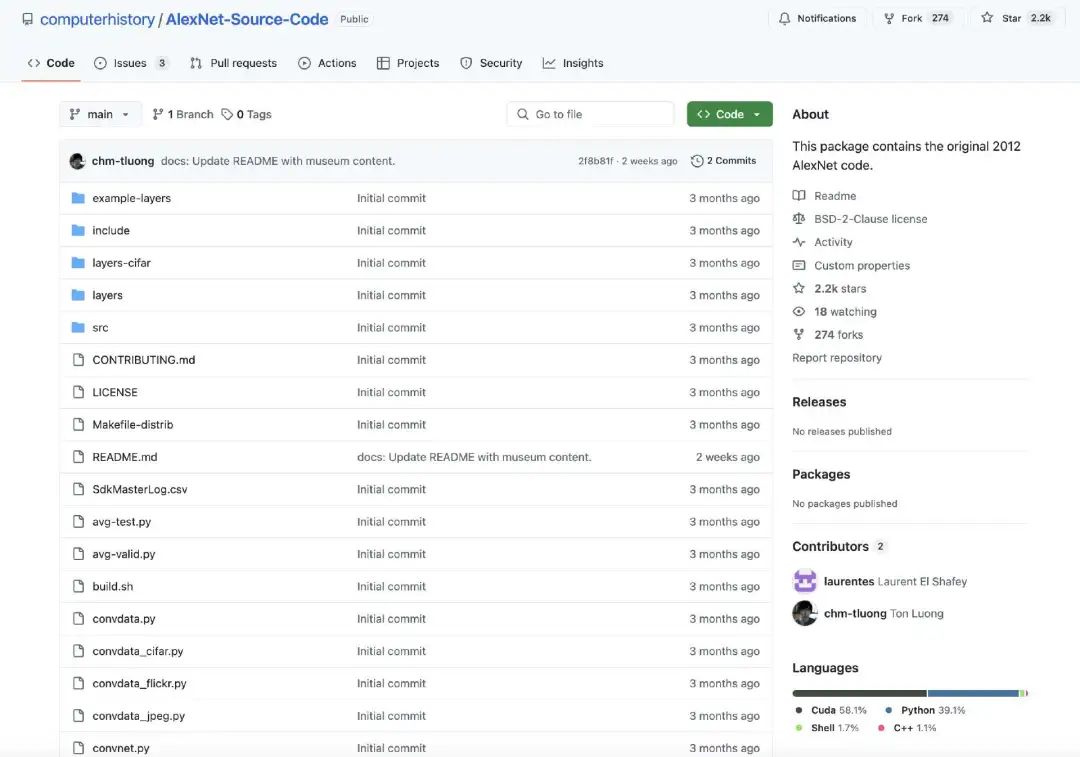Open the Contributors heading link

click(830, 547)
